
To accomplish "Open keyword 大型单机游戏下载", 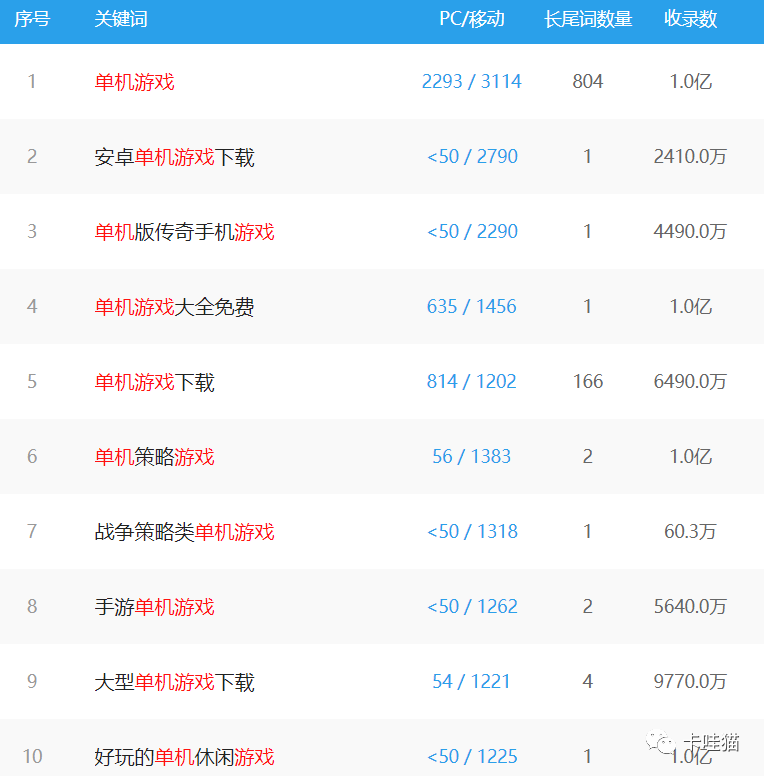I will [x=174, y=682].
